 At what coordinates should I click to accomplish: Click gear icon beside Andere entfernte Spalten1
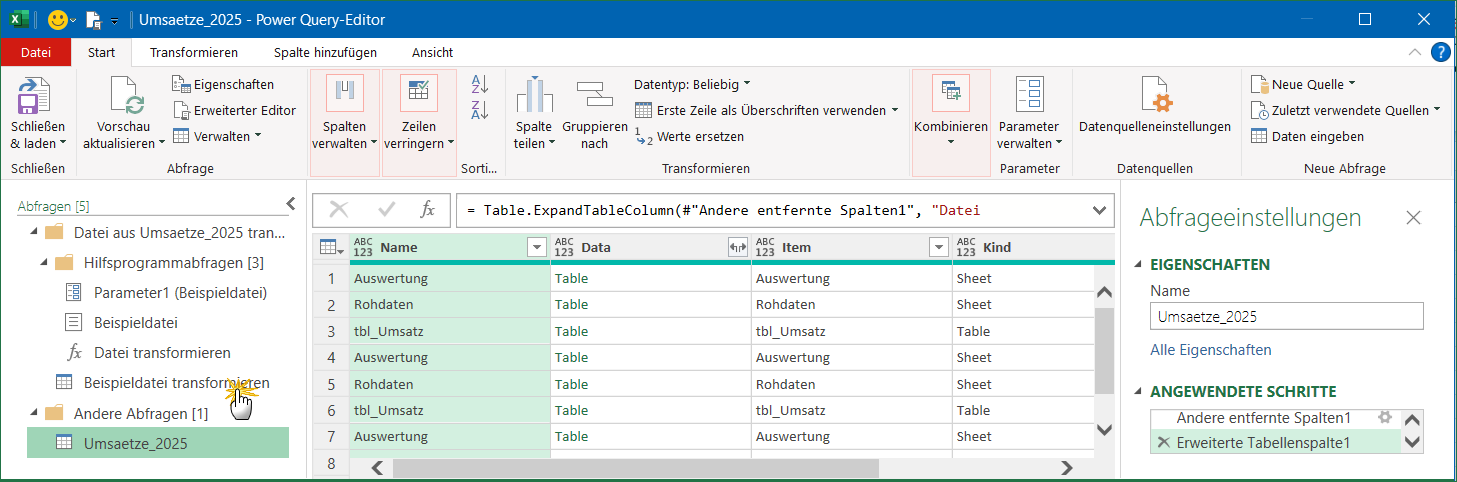pyautogui.click(x=1384, y=418)
